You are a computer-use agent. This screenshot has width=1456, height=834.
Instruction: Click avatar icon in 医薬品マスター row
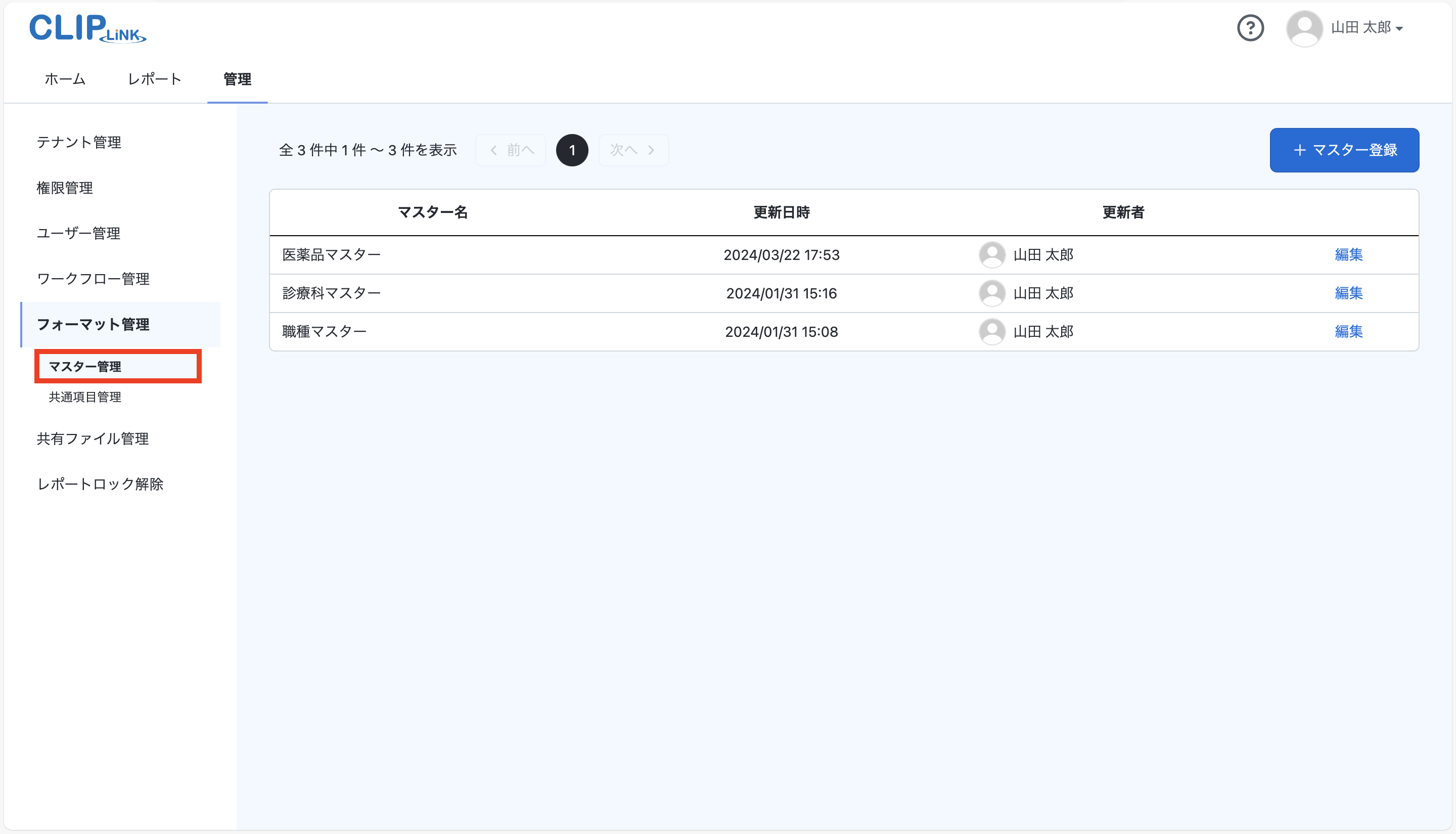point(992,255)
